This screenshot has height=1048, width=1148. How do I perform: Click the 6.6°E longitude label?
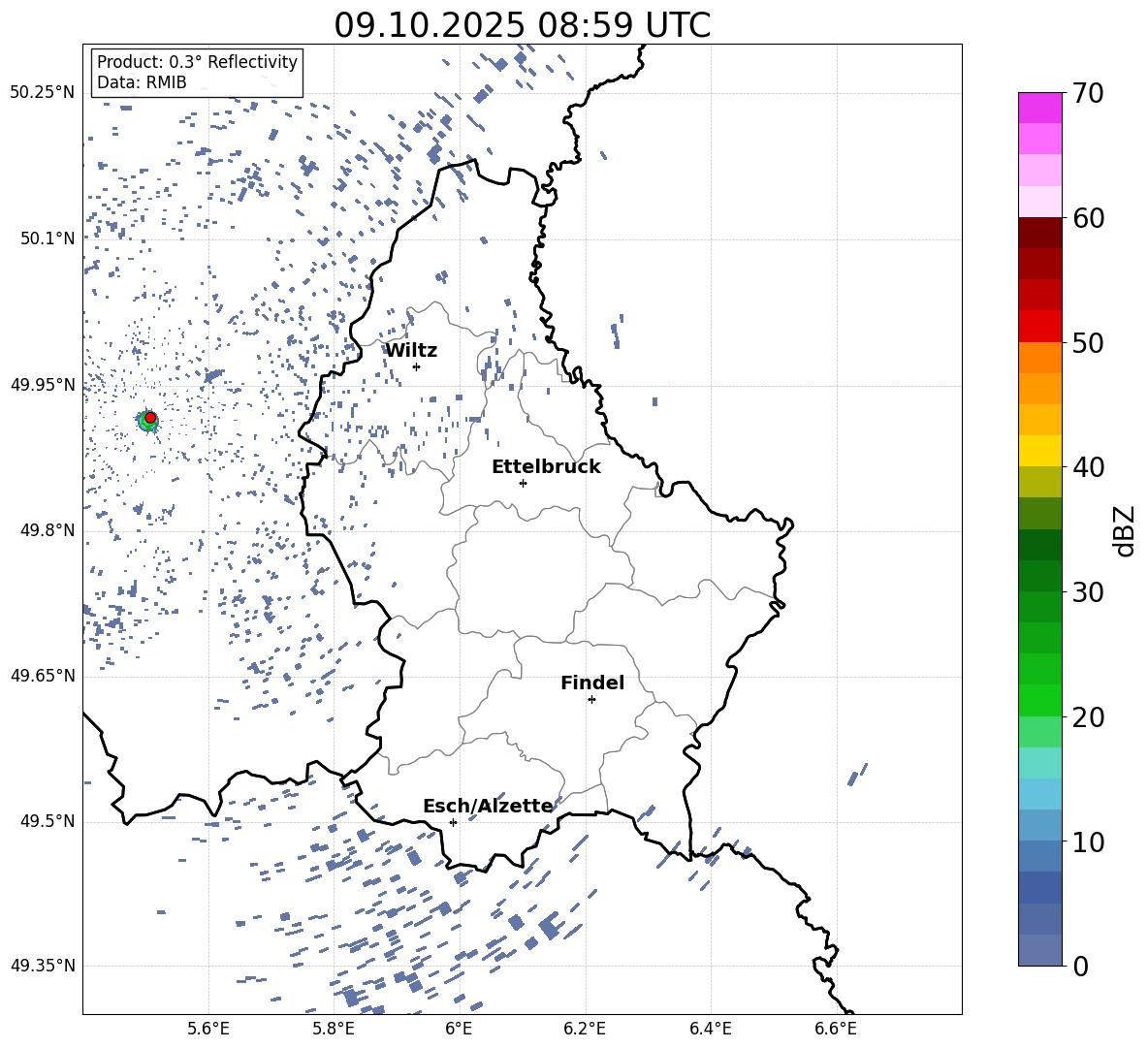(x=836, y=1030)
